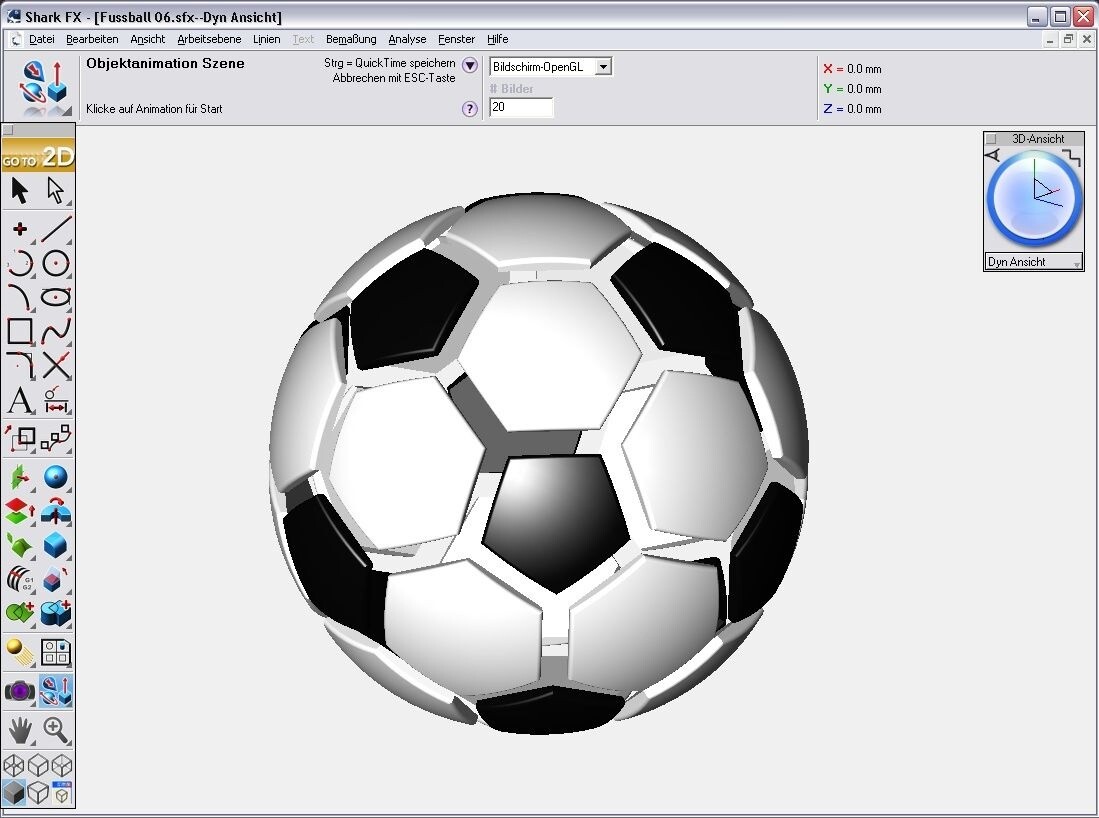Screen dimensions: 1099x818
Task: Choose the ellipse drawing tool
Action: (56, 297)
